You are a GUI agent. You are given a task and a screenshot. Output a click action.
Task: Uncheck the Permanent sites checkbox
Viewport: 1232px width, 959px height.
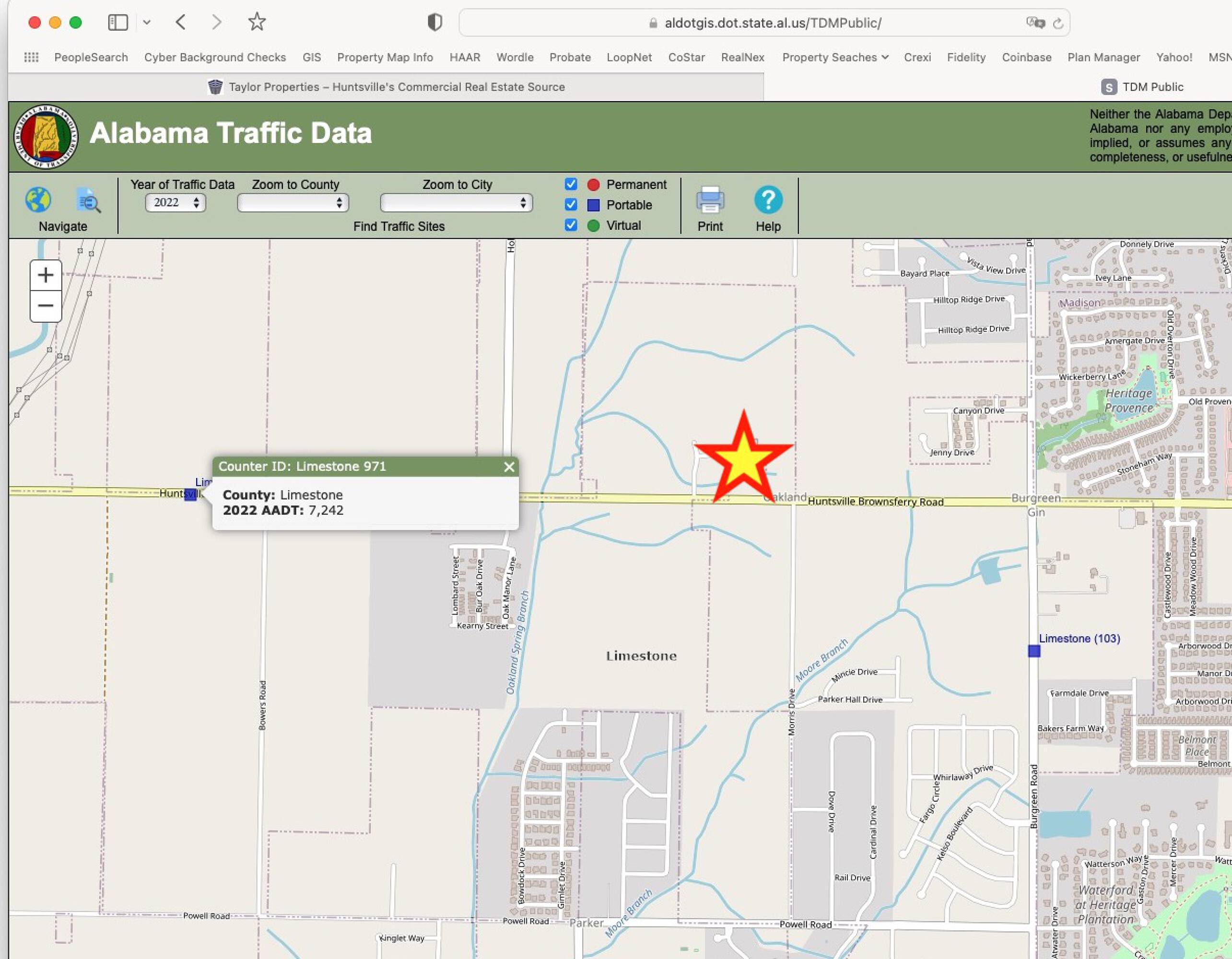[571, 185]
